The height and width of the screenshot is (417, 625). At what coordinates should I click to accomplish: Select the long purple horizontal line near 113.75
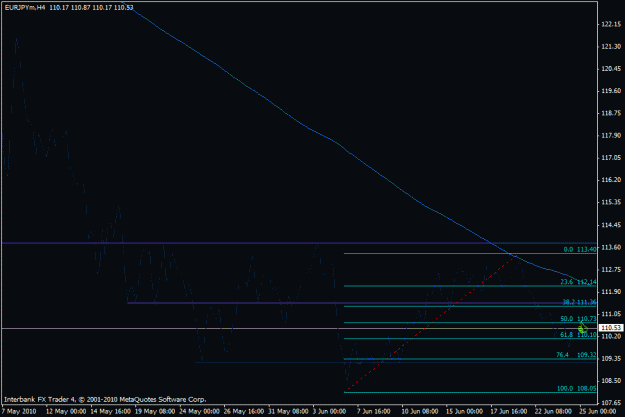click(x=299, y=243)
